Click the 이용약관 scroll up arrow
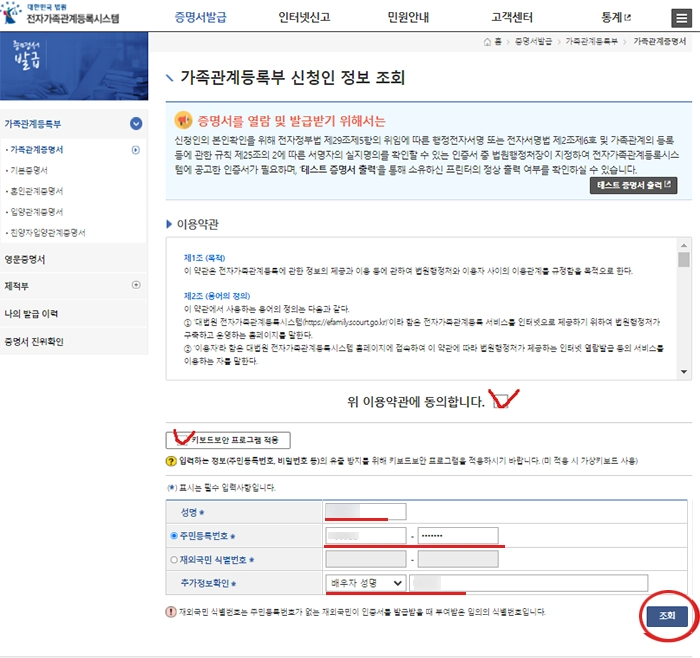Viewport: 700px width, 658px height. [683, 245]
